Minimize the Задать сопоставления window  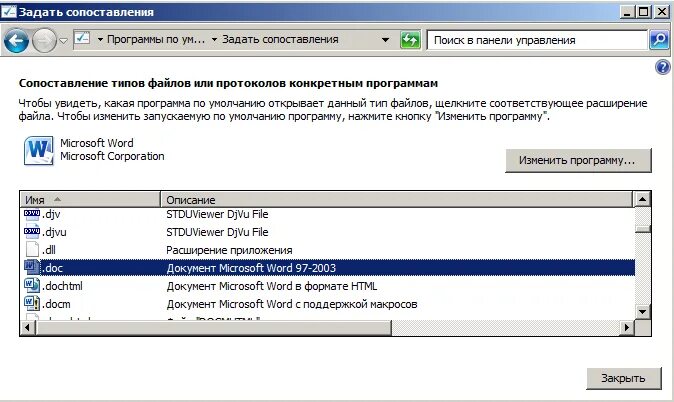[627, 12]
